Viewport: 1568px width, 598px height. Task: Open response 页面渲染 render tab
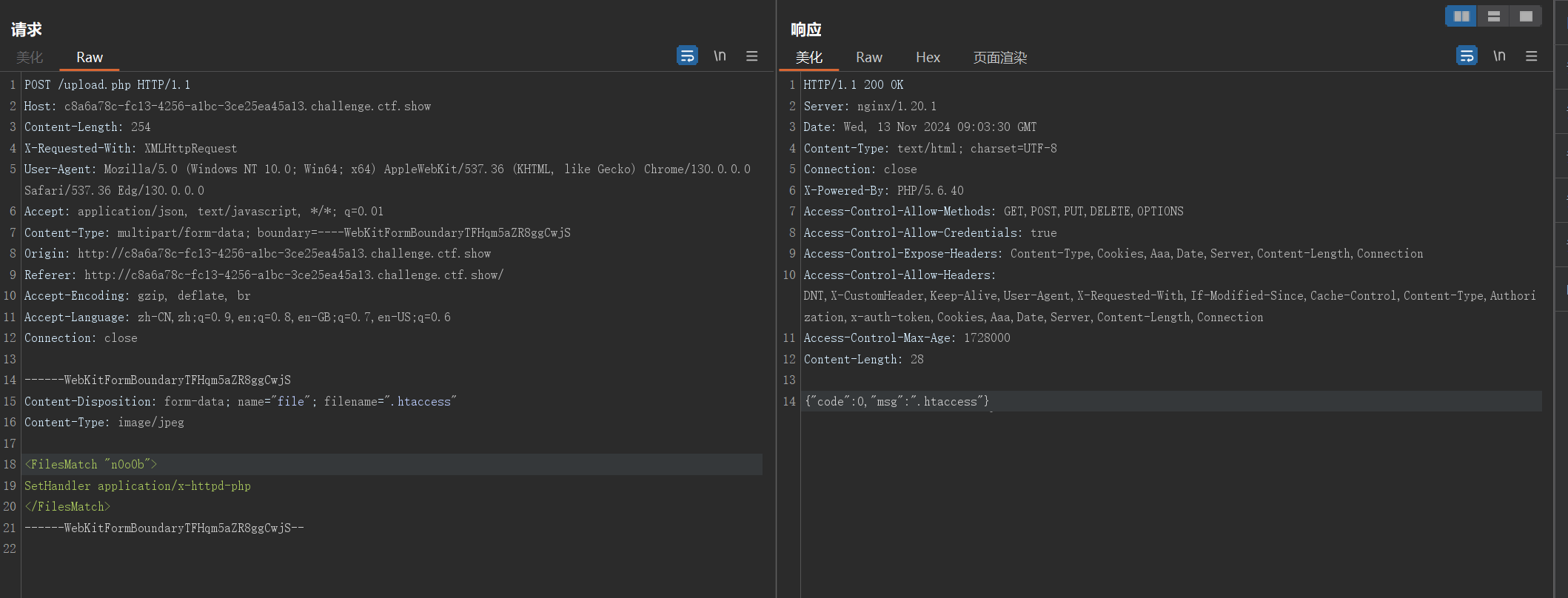pos(1000,57)
